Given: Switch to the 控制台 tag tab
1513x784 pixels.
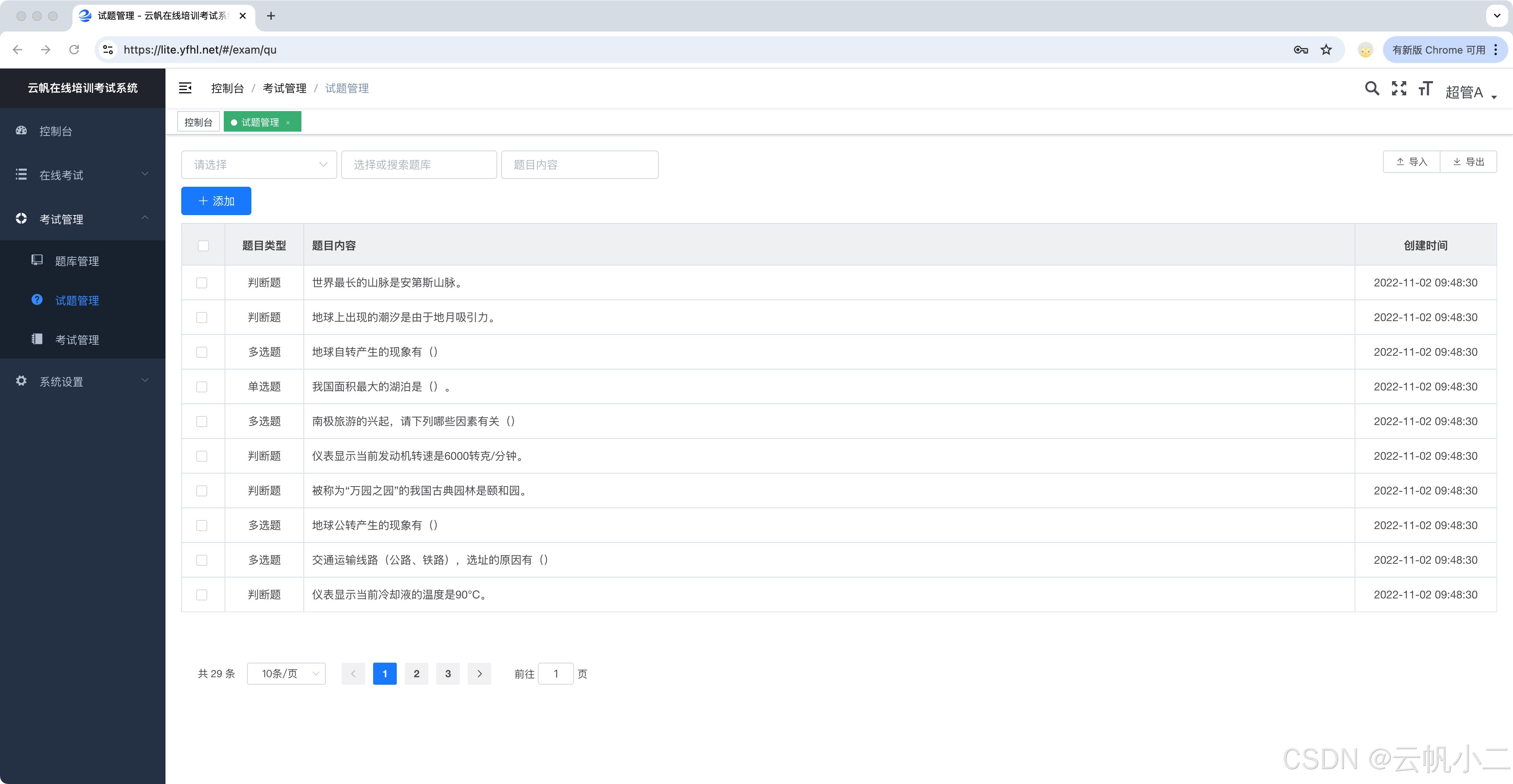Looking at the screenshot, I should [x=199, y=122].
